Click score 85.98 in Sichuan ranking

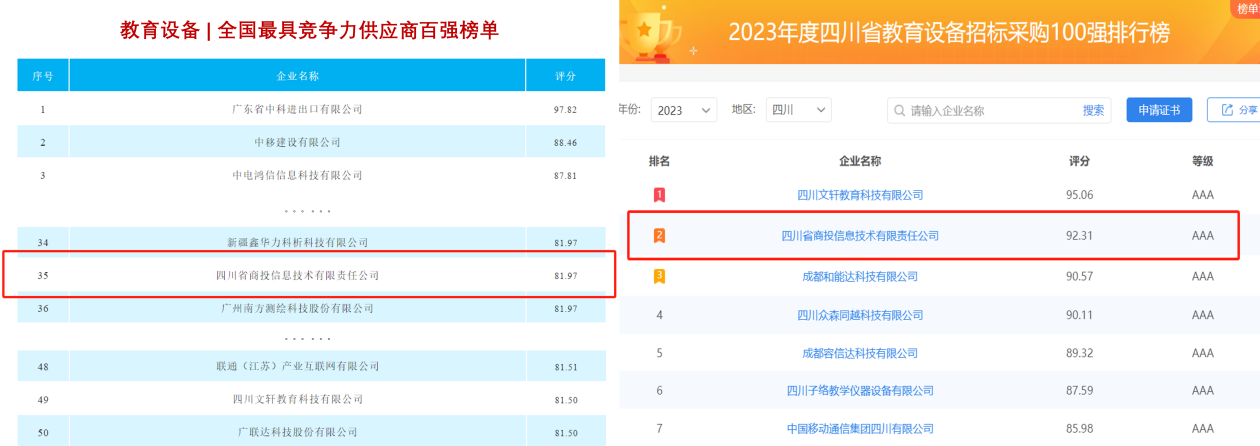(x=1079, y=429)
